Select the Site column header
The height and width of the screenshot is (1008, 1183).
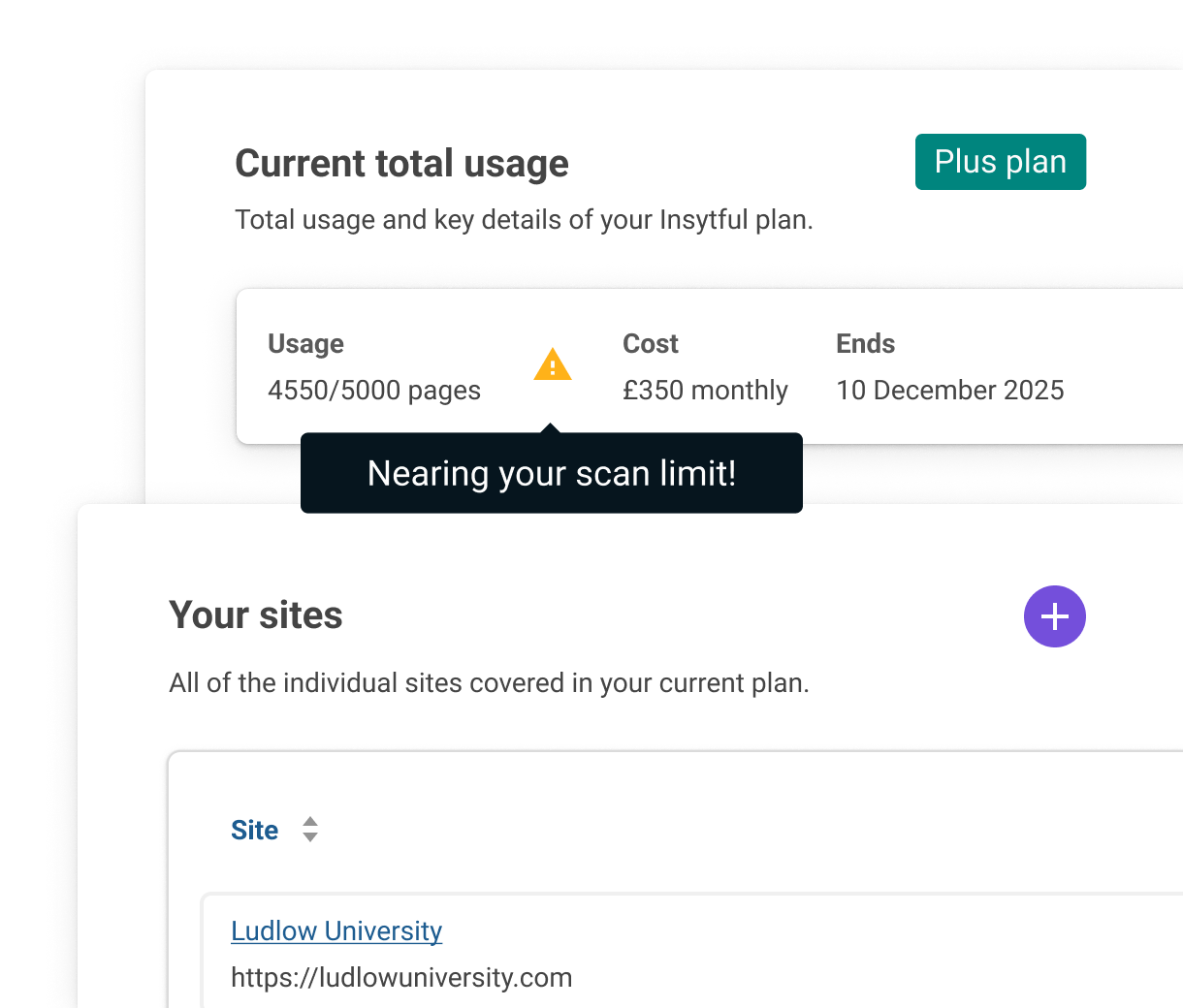tap(254, 830)
